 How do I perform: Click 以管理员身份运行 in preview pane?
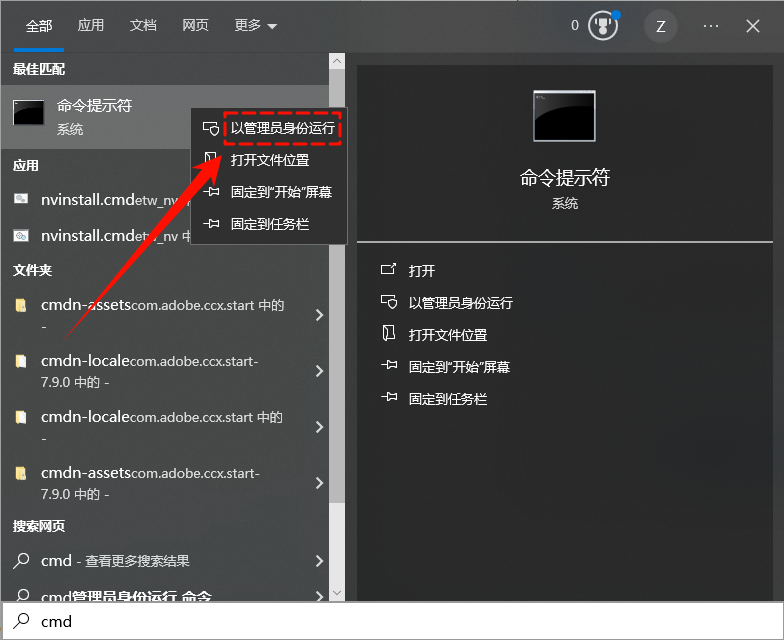(460, 303)
